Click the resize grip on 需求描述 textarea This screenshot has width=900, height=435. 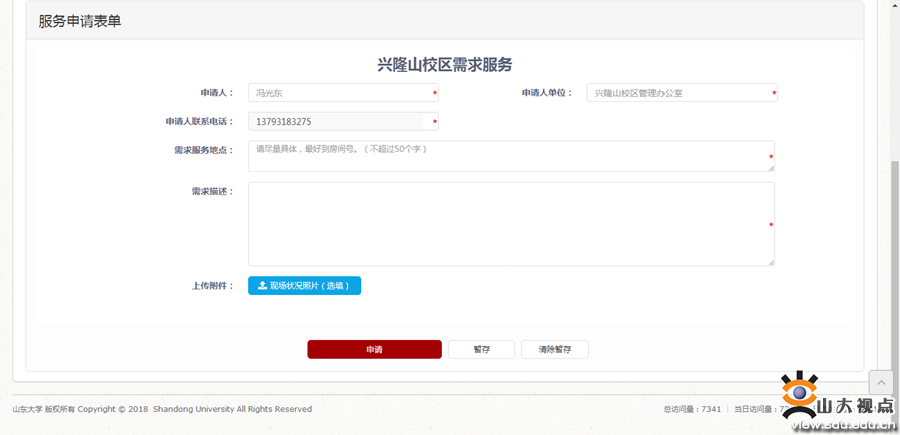coord(771,262)
